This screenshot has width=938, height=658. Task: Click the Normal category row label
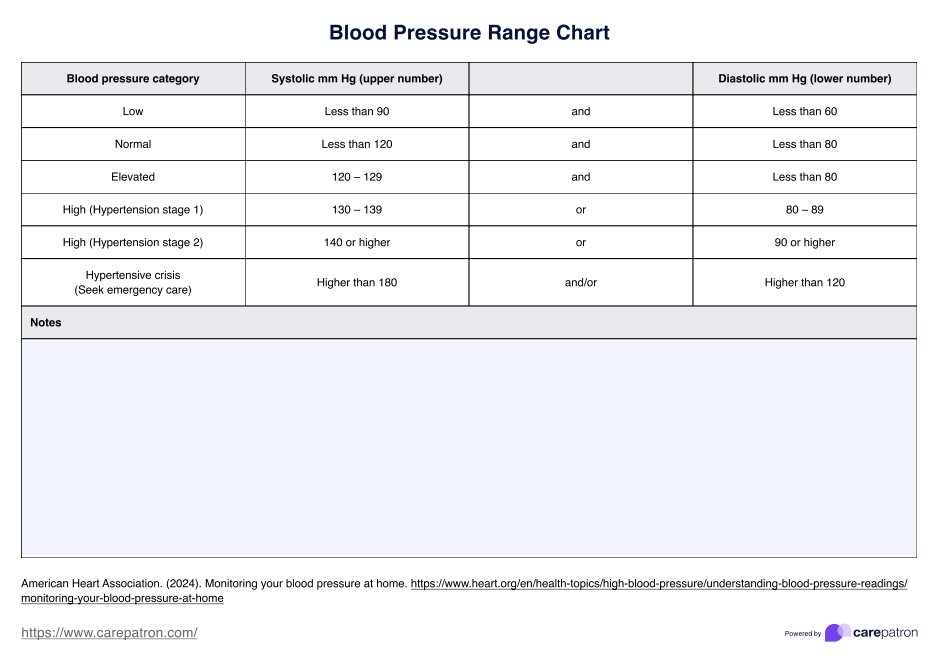[133, 144]
